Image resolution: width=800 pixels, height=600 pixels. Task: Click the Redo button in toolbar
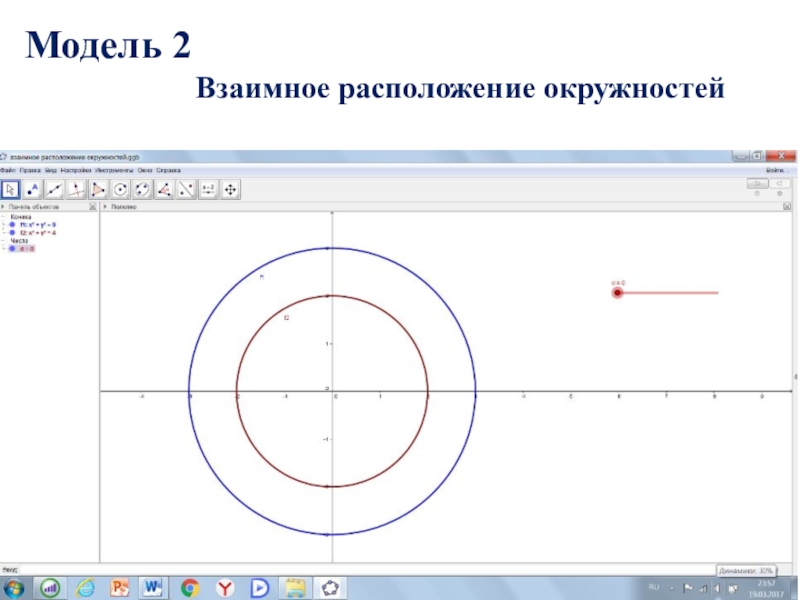click(x=780, y=183)
